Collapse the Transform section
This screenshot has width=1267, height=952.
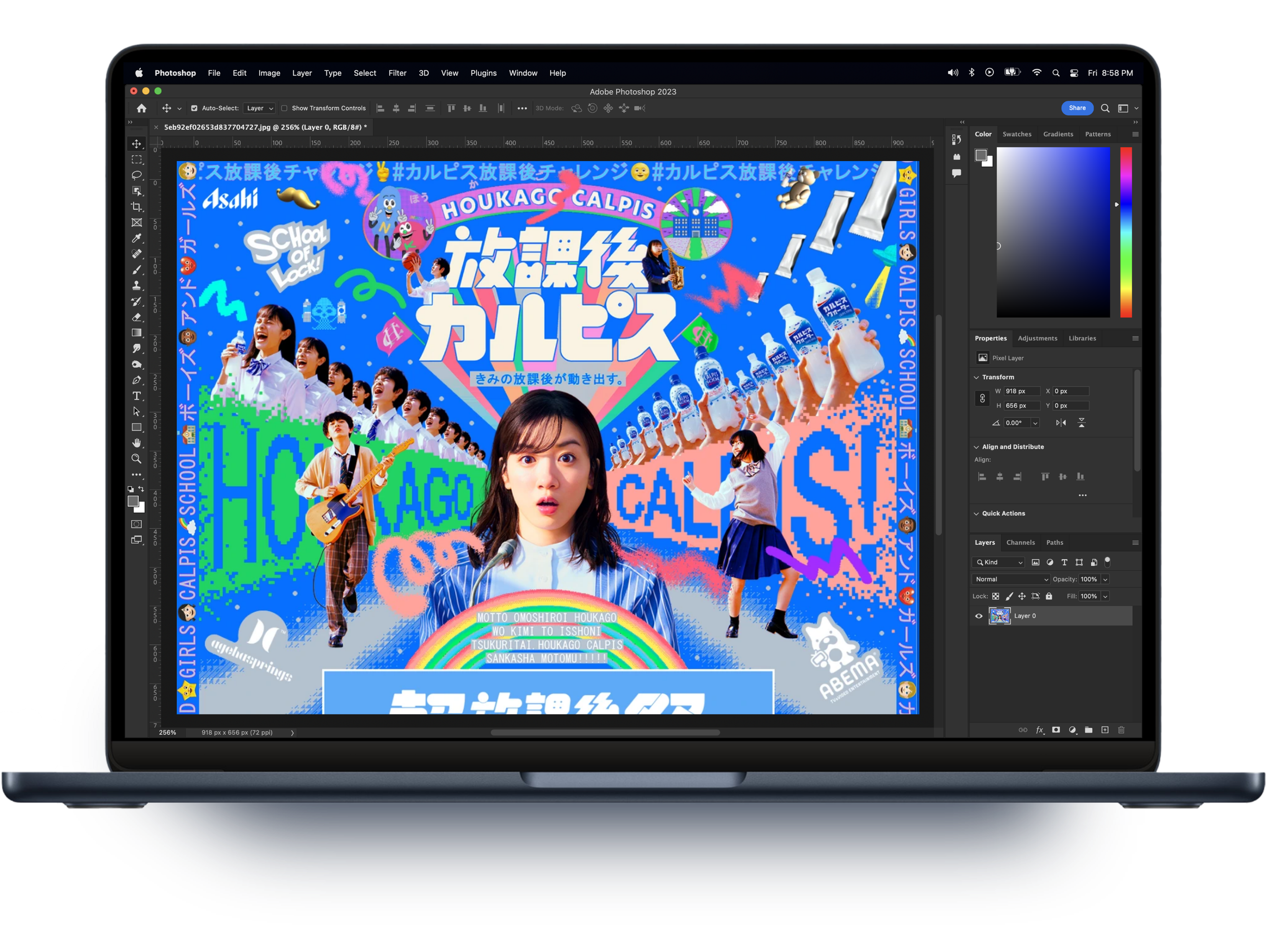click(x=976, y=377)
